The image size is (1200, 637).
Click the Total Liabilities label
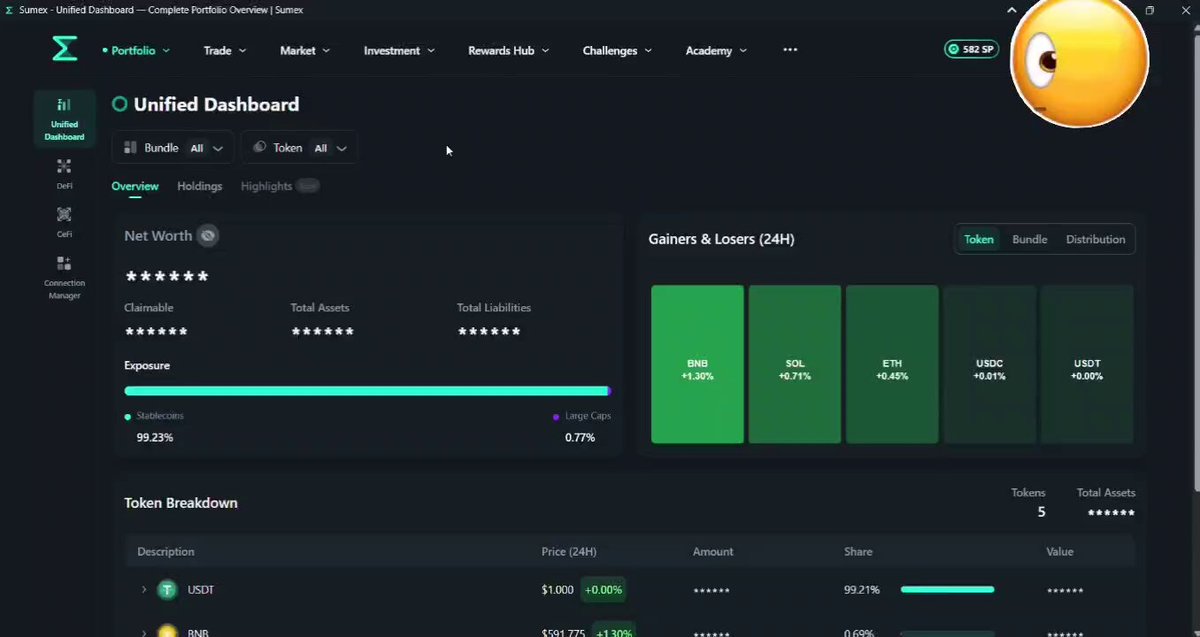[x=494, y=308]
